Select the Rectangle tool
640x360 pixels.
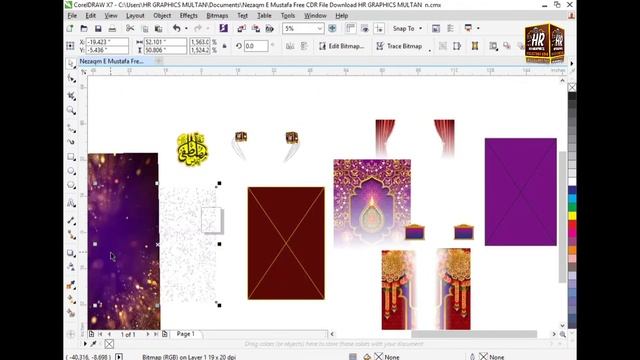(71, 157)
